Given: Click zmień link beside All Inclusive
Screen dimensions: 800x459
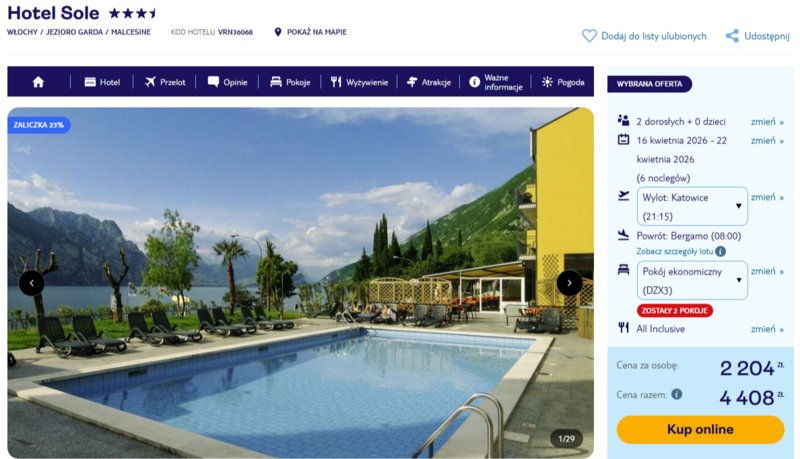Looking at the screenshot, I should 767,329.
